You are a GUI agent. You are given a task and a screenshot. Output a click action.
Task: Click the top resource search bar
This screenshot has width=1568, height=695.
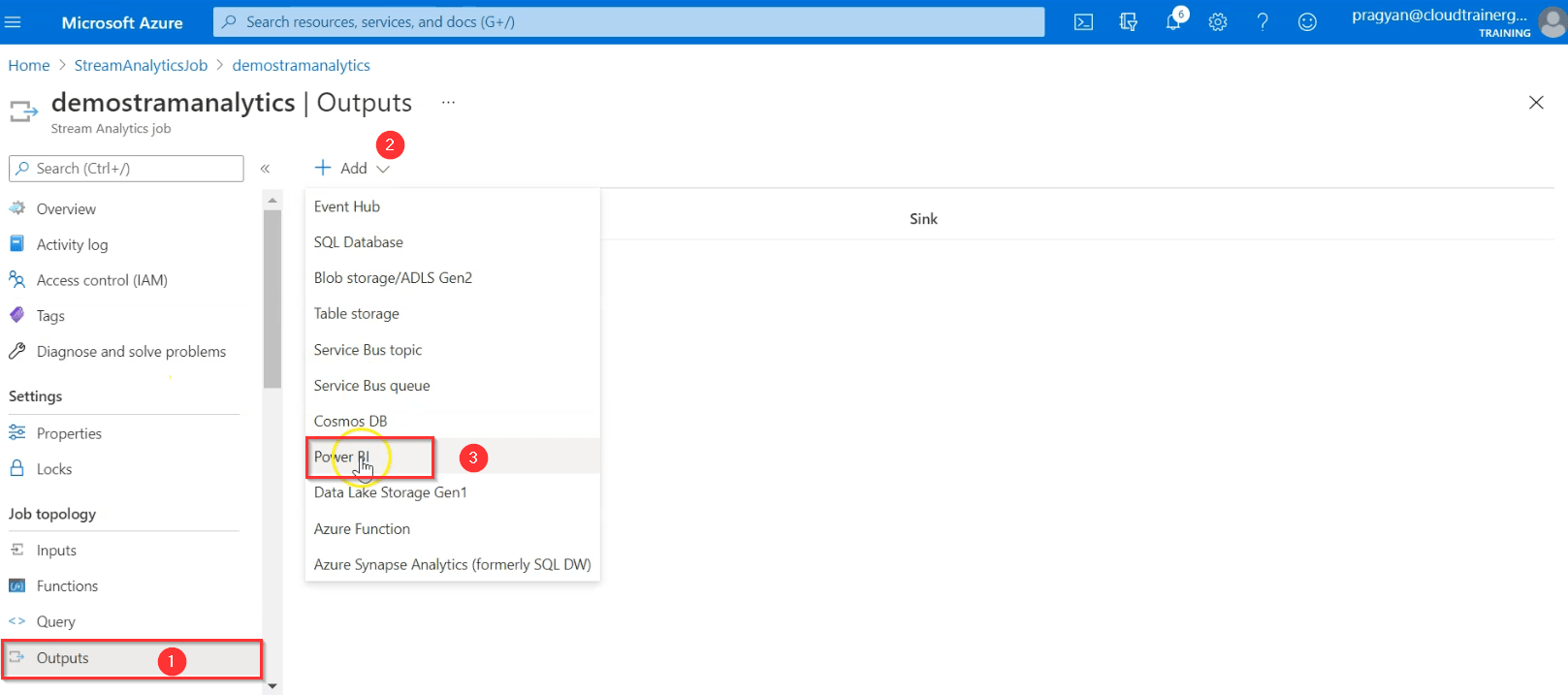pos(628,21)
